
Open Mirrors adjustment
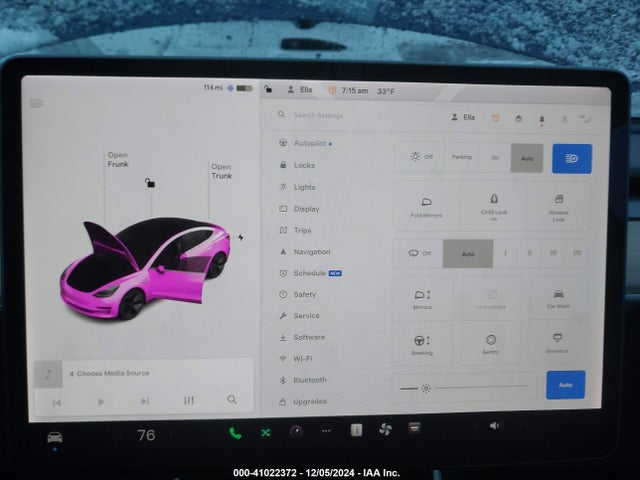tap(422, 299)
